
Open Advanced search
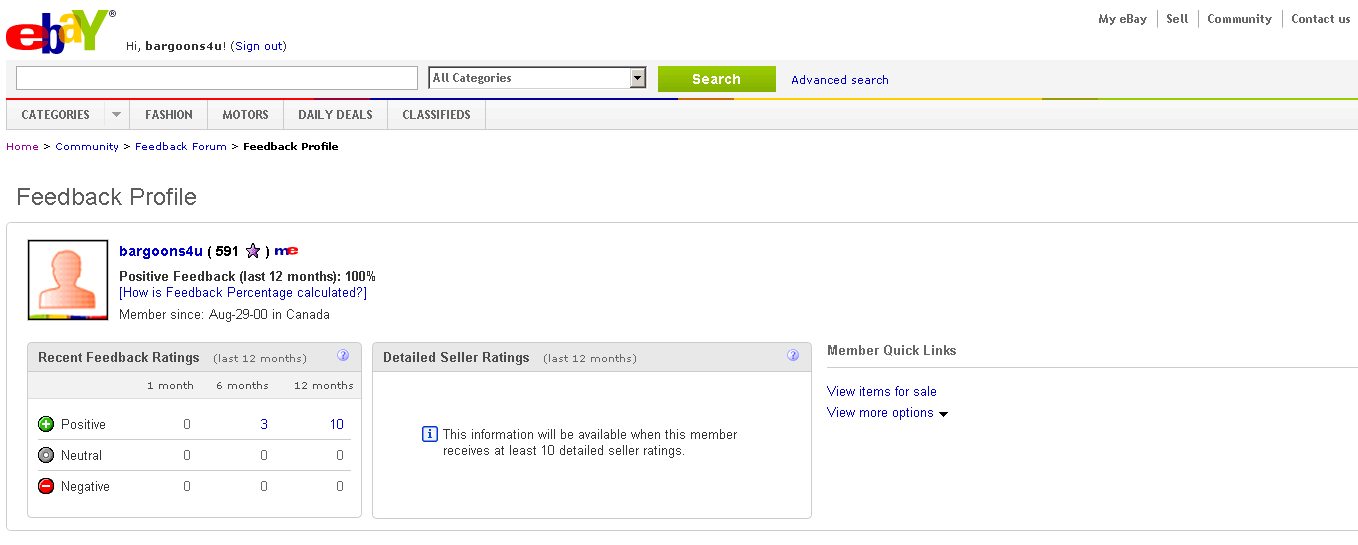tap(839, 80)
